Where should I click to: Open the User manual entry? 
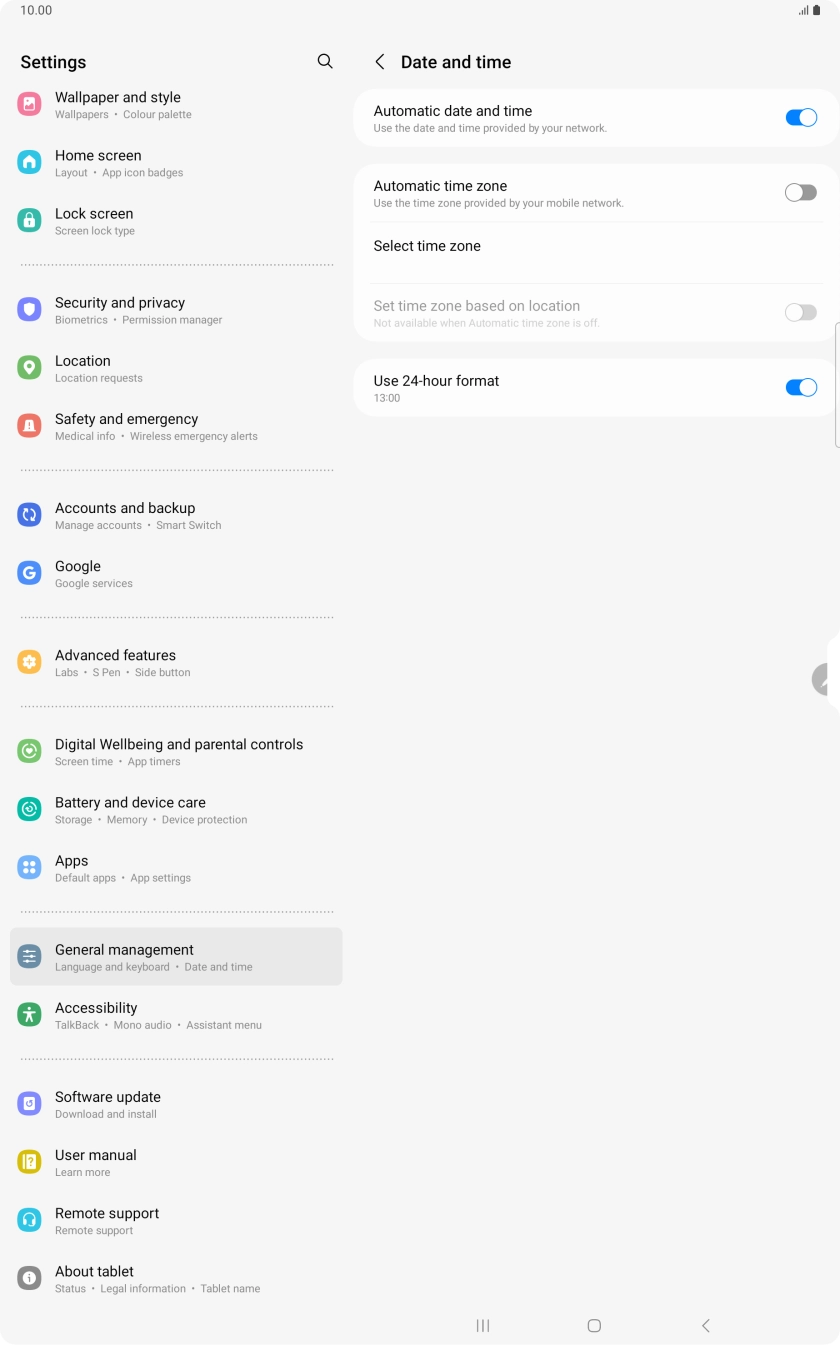pyautogui.click(x=176, y=1163)
